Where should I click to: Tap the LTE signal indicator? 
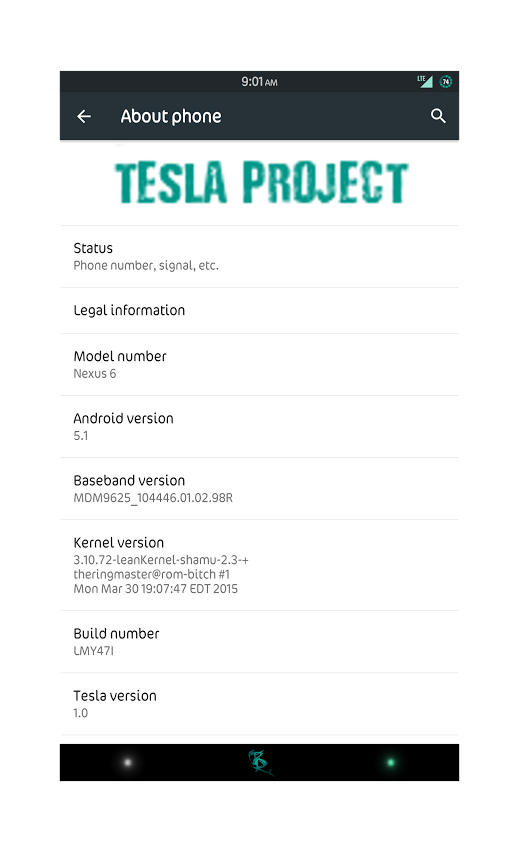pos(425,82)
